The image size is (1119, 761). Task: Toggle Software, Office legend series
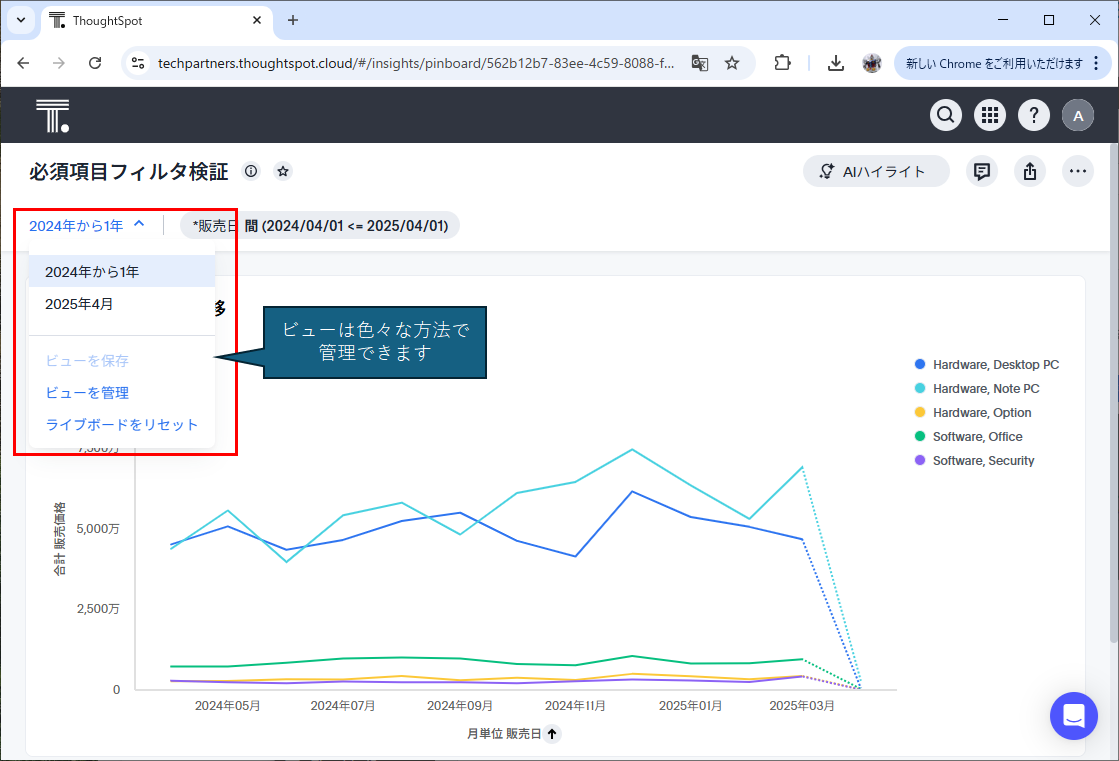pos(977,437)
